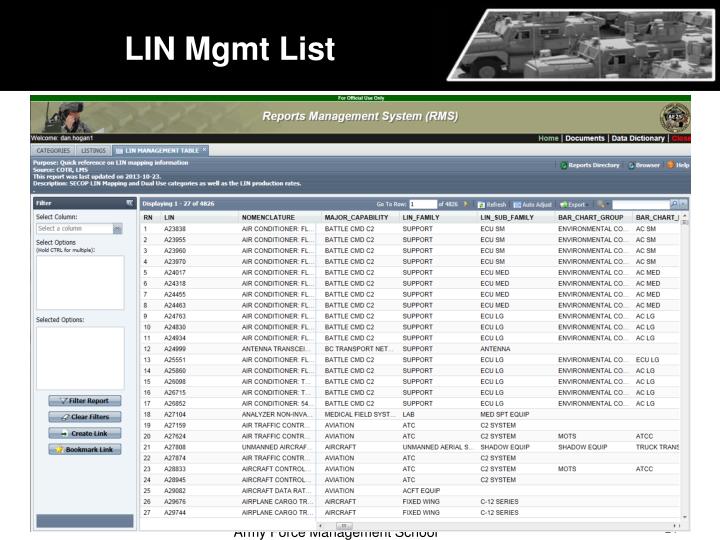Click the Bookmark Link button
Screen dimensions: 720x540
(x=85, y=450)
